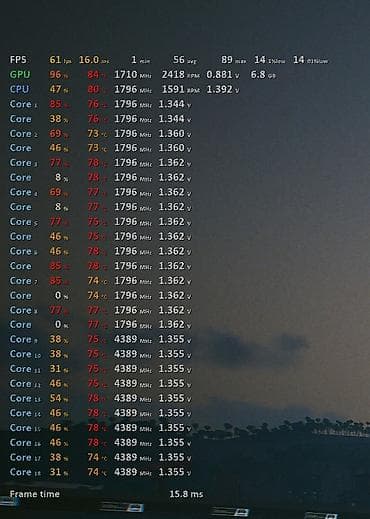Image resolution: width=370 pixels, height=519 pixels.
Task: Click the Core 14 label
Action: (x=25, y=413)
